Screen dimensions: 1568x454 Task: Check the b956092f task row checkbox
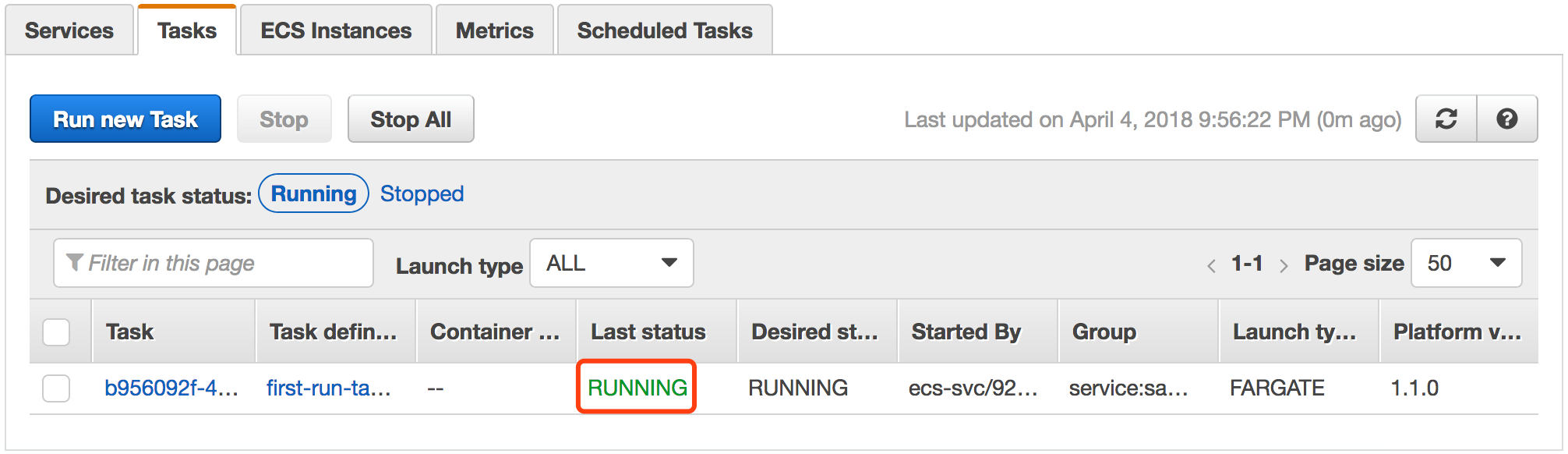[x=56, y=388]
